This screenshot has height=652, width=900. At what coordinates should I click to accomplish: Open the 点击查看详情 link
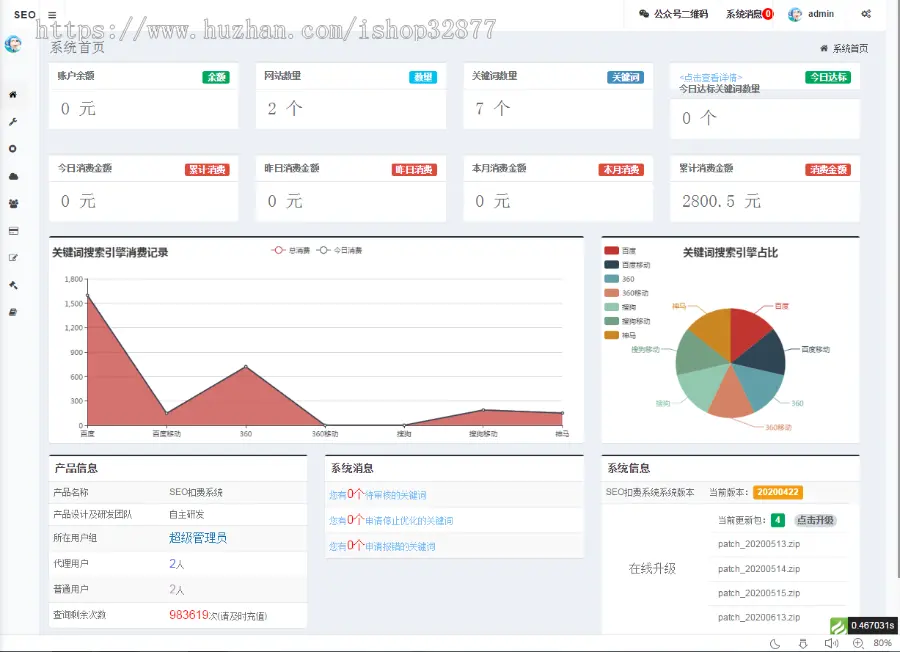[x=710, y=76]
